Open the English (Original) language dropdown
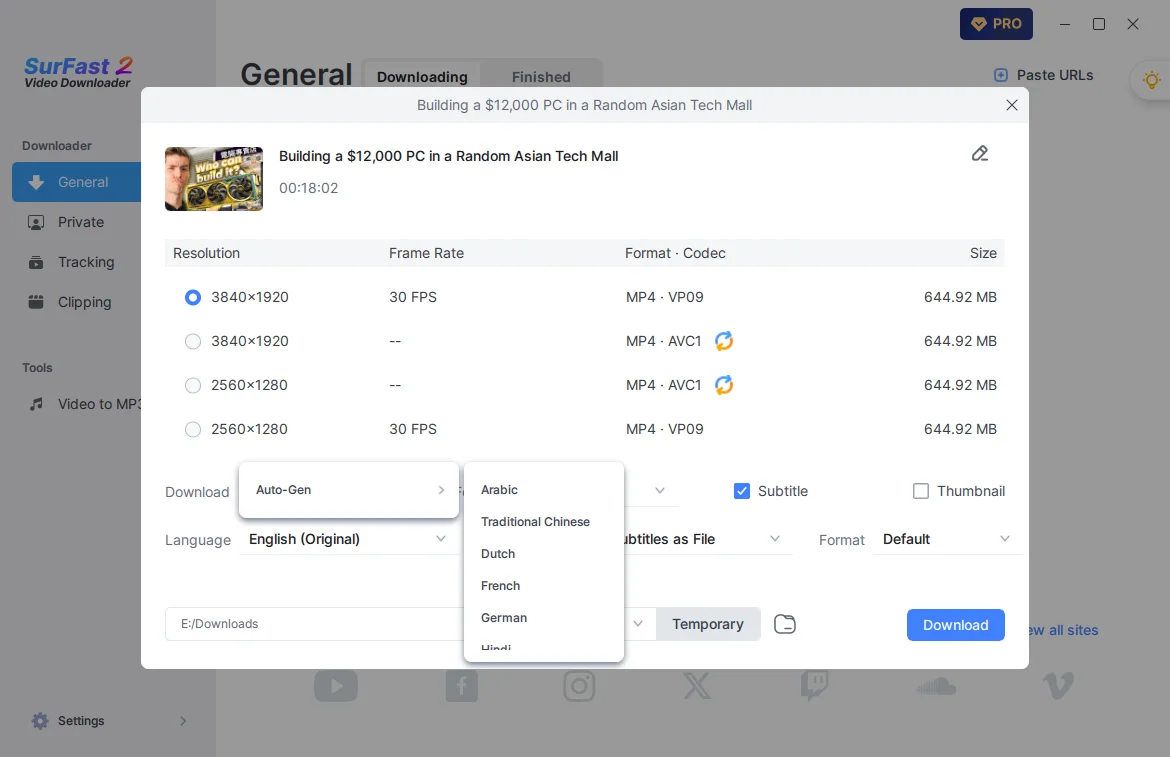 click(348, 539)
